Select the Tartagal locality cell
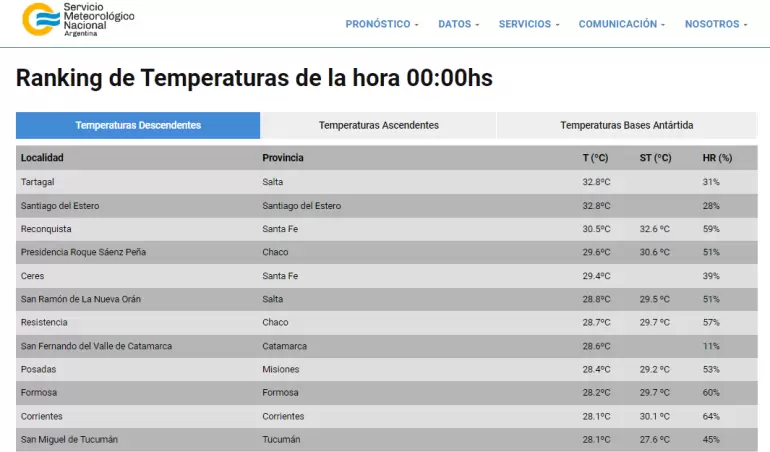Screen dimensions: 770x452 pyautogui.click(x=37, y=182)
